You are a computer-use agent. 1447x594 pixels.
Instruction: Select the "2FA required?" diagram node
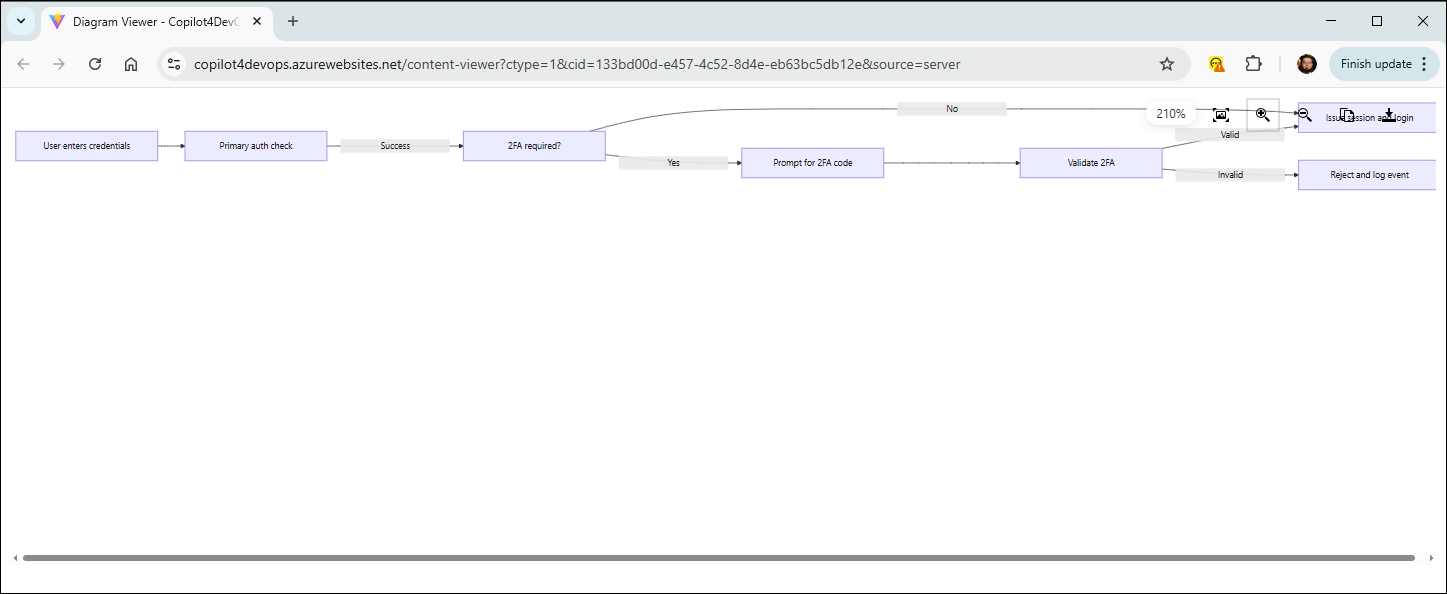[x=534, y=146]
